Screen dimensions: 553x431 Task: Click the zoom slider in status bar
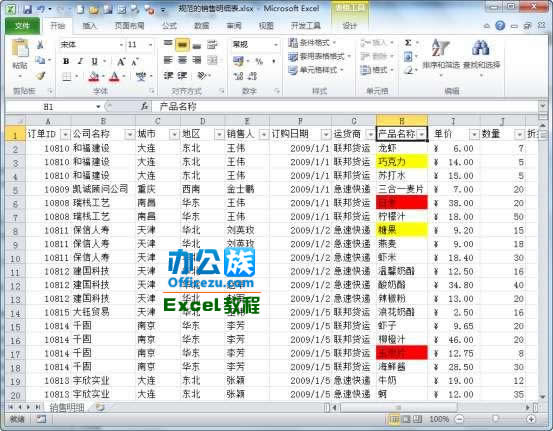coord(495,419)
